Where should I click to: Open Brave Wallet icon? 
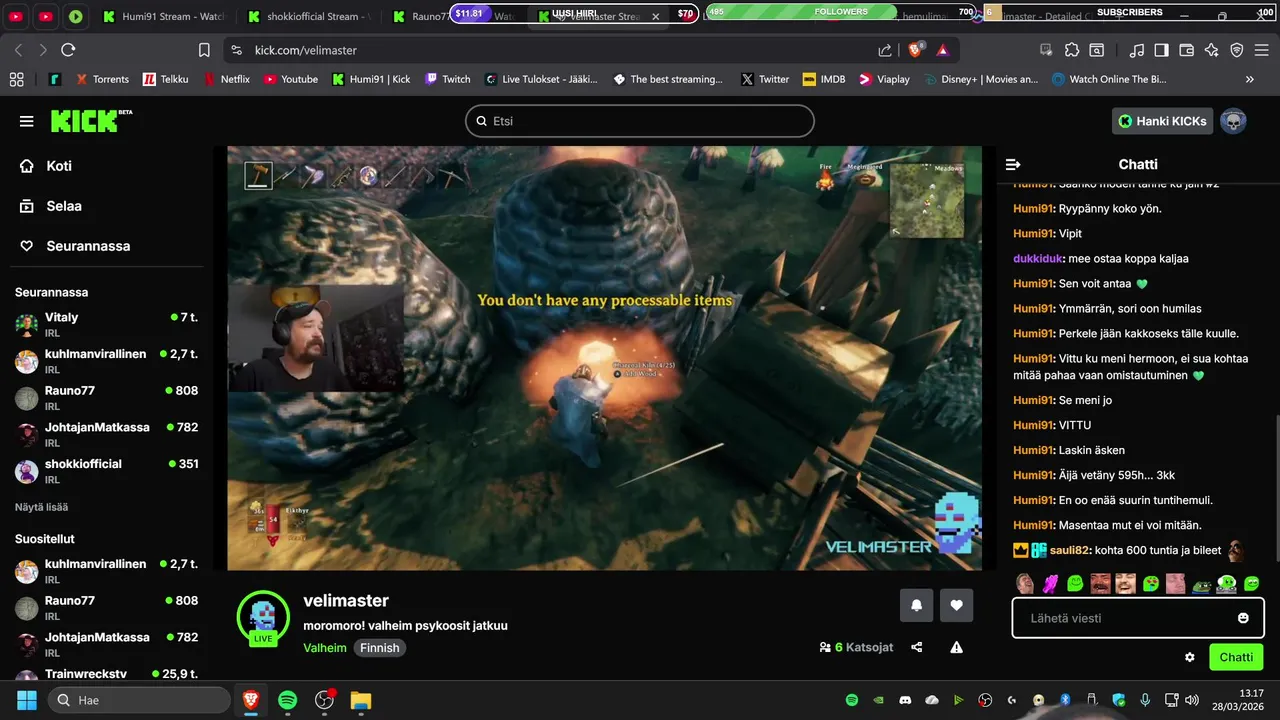tap(1187, 50)
